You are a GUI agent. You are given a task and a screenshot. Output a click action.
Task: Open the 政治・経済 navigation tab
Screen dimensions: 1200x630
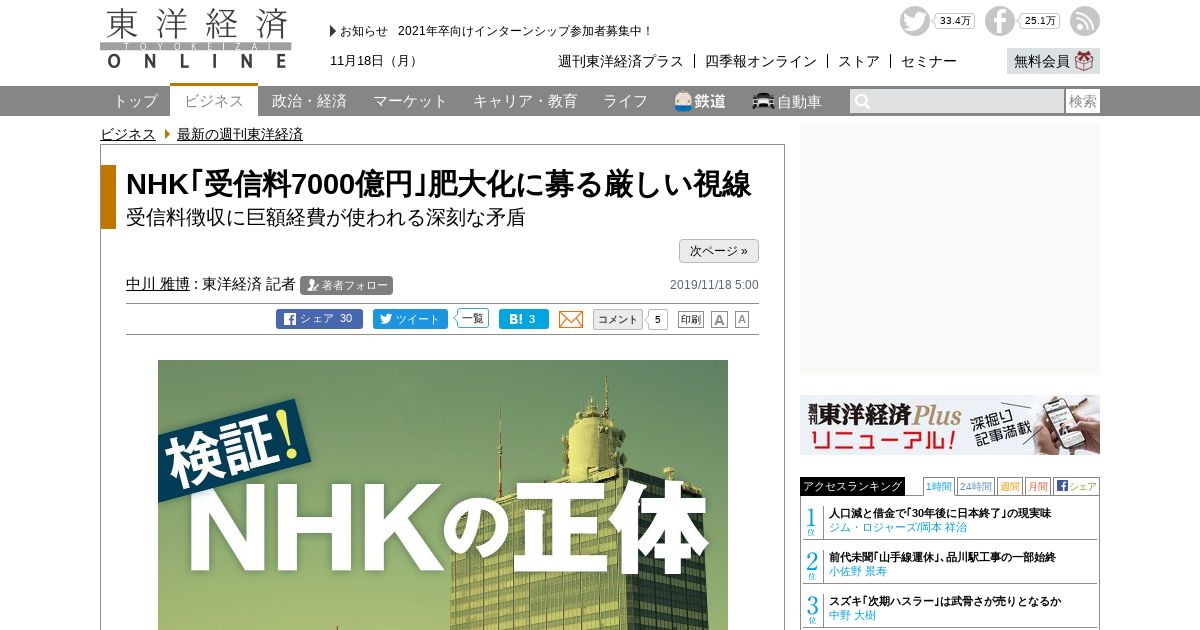(309, 101)
